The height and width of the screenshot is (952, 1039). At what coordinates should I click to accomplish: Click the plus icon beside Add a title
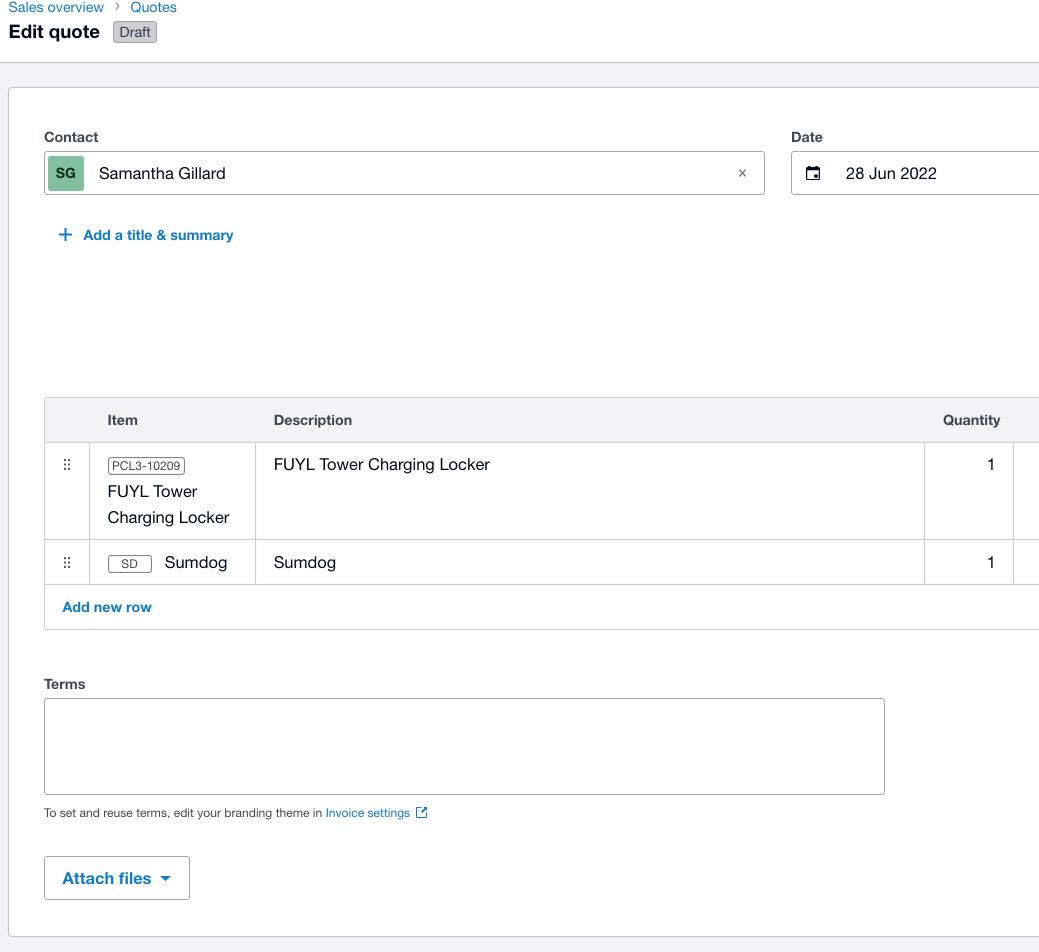(x=65, y=235)
